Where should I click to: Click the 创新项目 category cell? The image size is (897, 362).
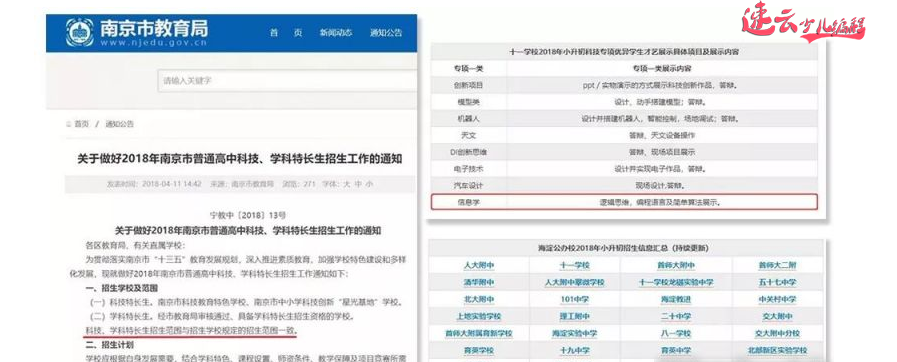[469, 85]
